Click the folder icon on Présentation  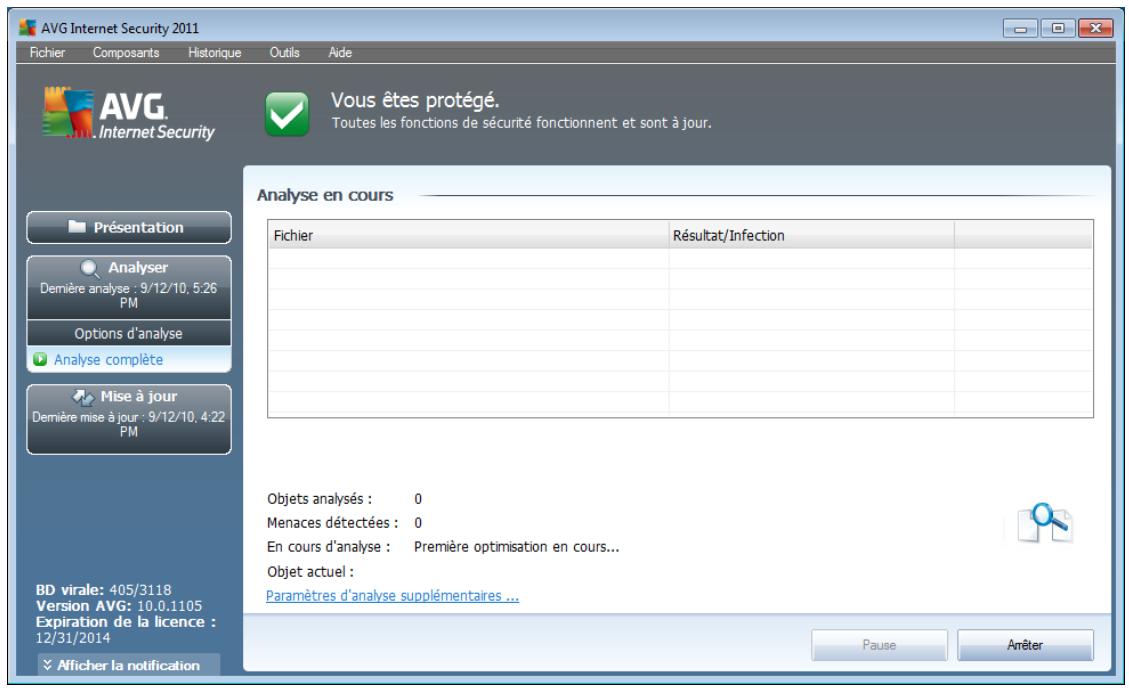click(x=77, y=227)
